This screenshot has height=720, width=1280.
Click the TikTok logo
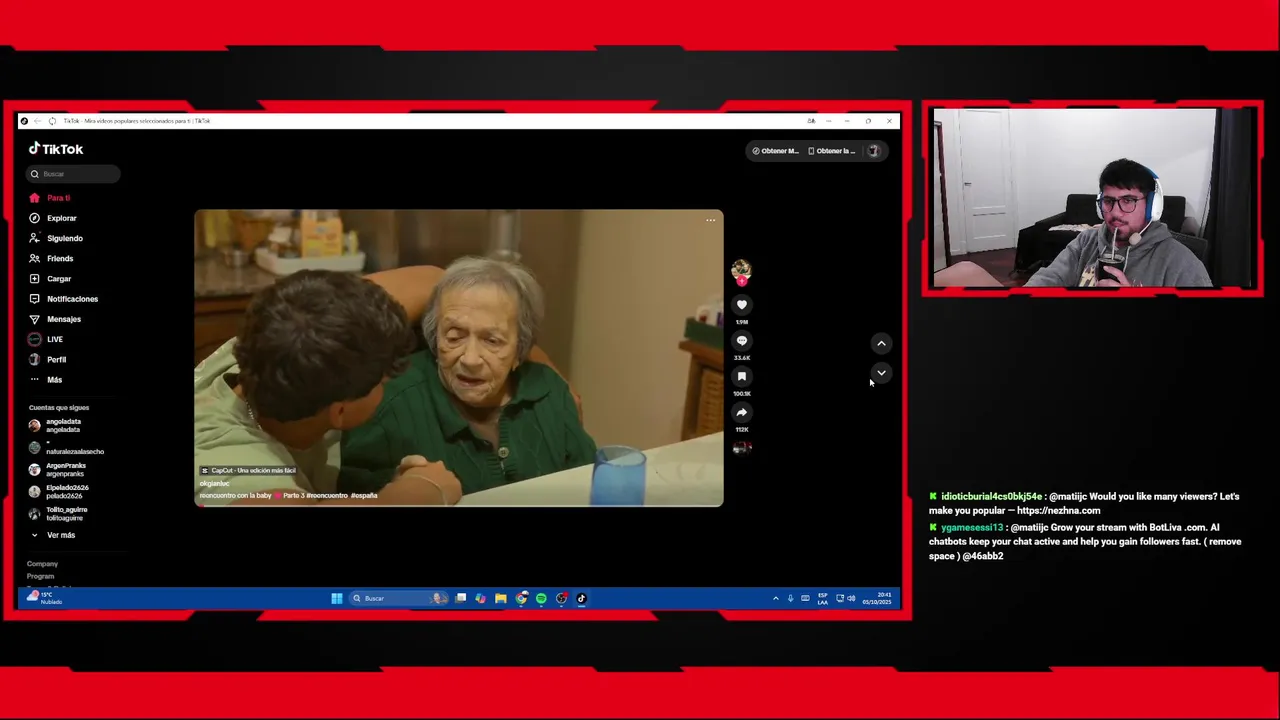pyautogui.click(x=56, y=149)
